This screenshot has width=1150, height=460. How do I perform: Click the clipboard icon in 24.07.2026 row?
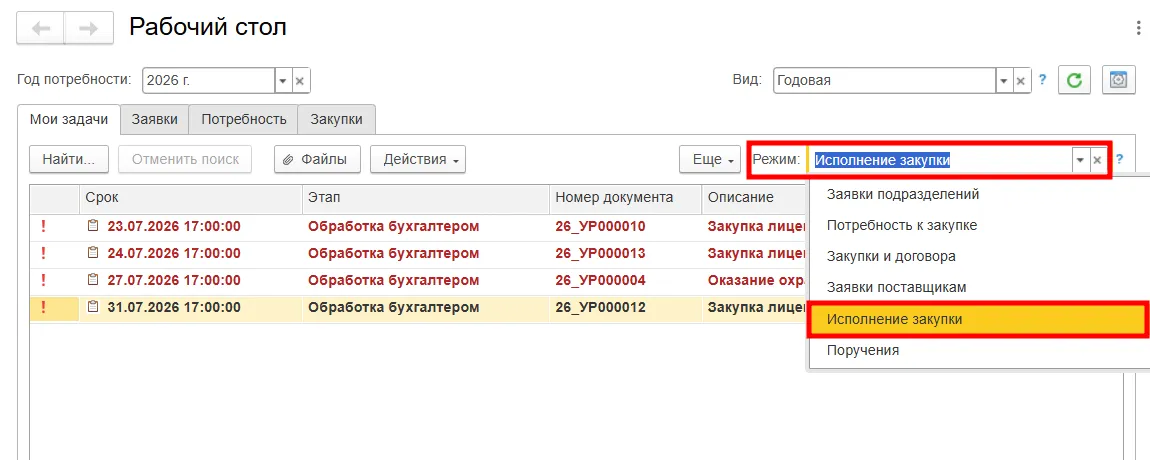coord(92,253)
